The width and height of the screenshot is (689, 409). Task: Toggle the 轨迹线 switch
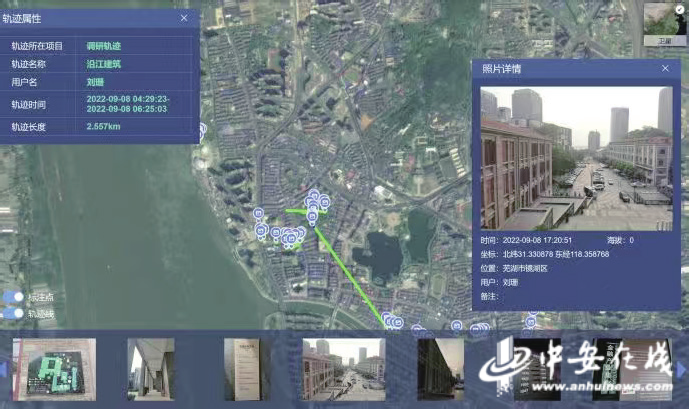15,313
